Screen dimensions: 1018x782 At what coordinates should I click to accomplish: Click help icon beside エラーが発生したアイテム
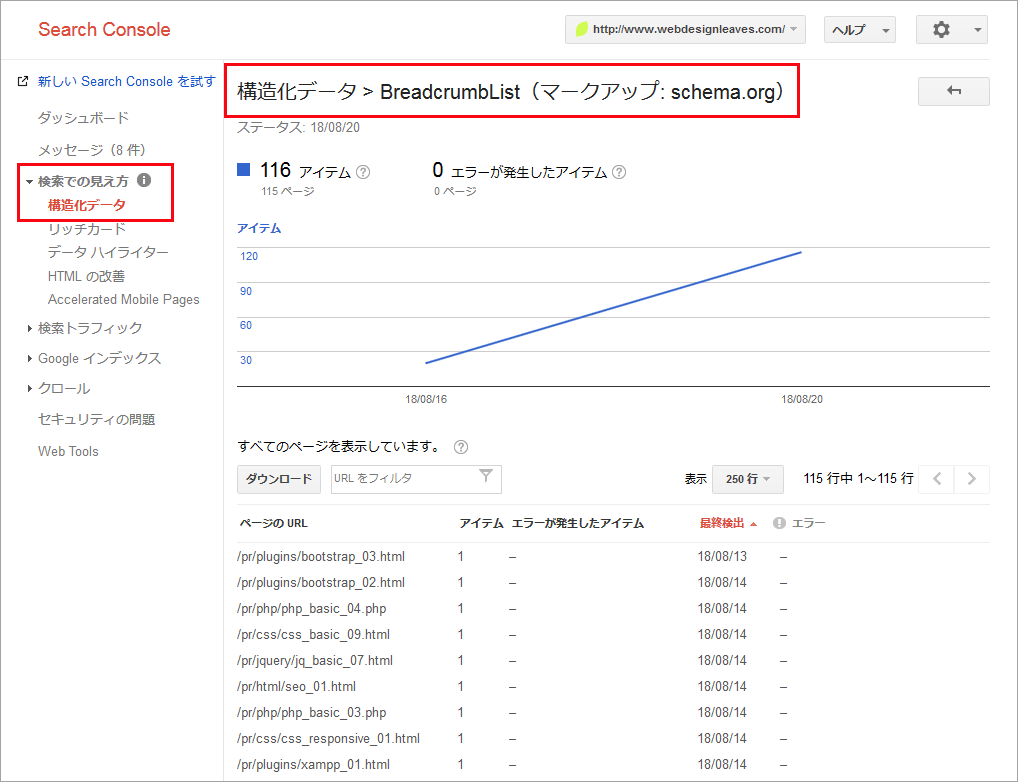(619, 172)
